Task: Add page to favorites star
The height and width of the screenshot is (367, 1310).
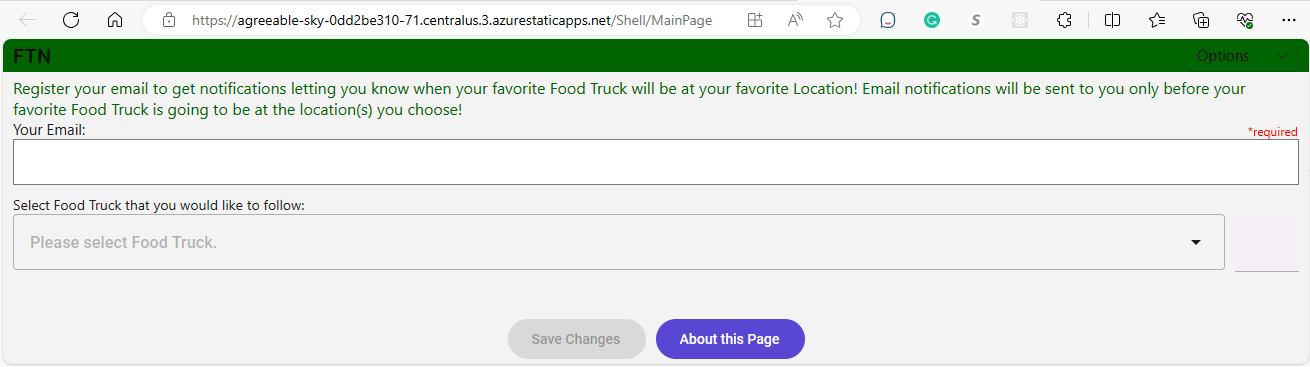Action: click(835, 20)
